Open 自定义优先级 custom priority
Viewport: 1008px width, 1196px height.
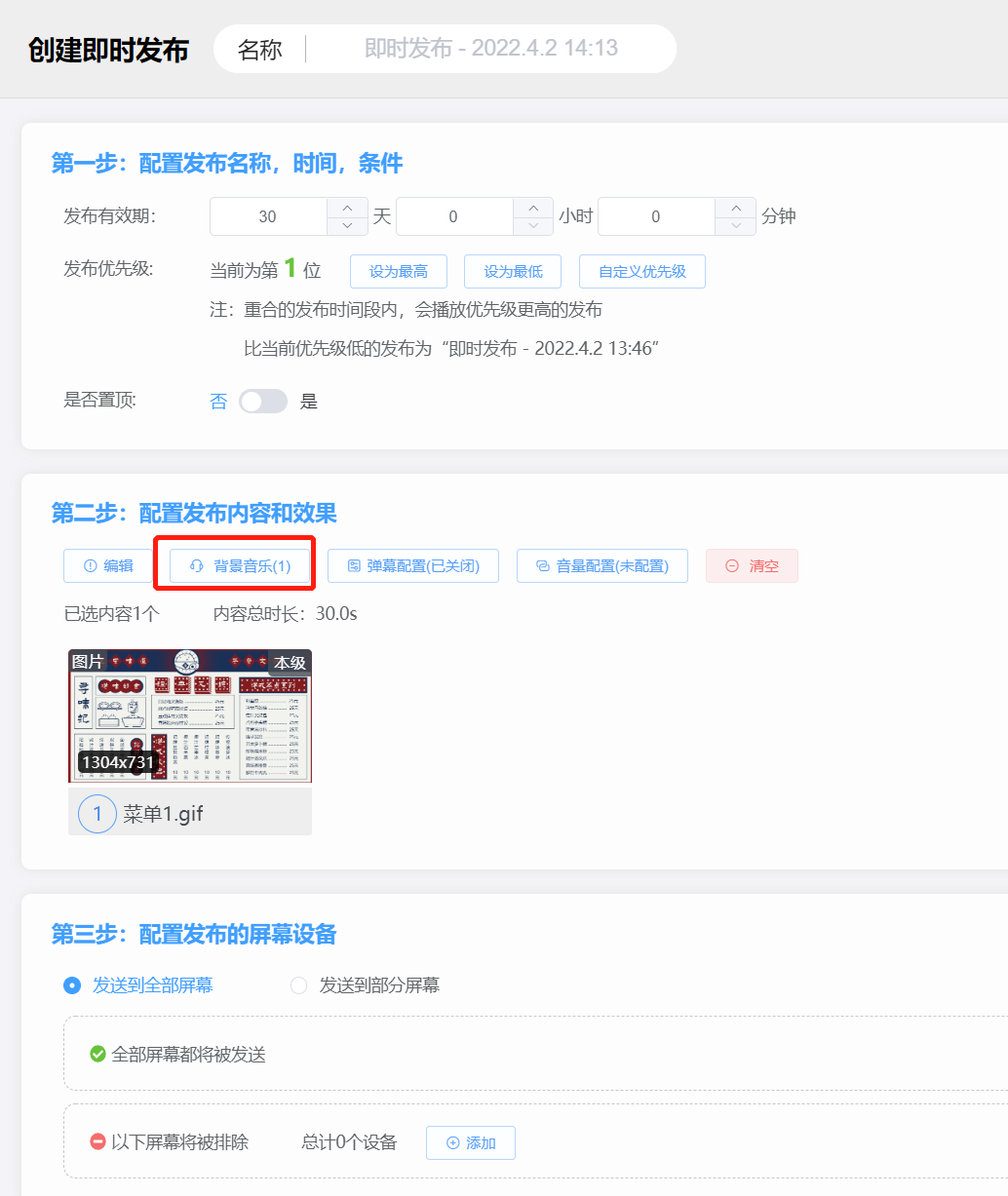(642, 272)
